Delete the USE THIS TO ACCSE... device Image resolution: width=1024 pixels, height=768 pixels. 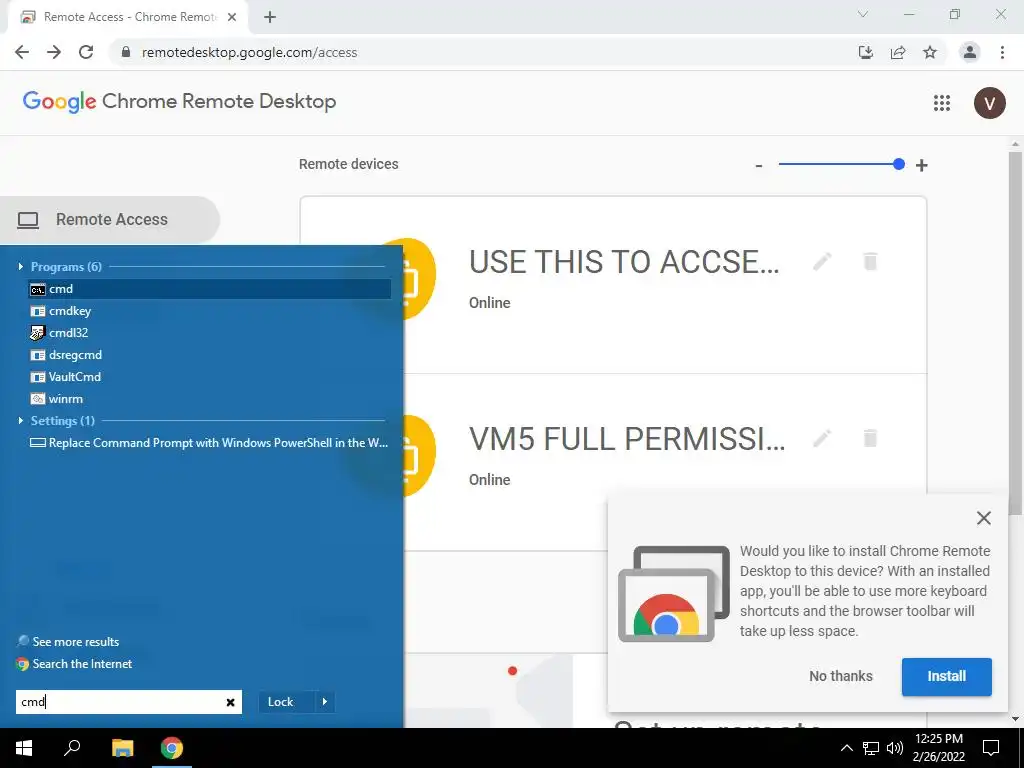click(870, 262)
